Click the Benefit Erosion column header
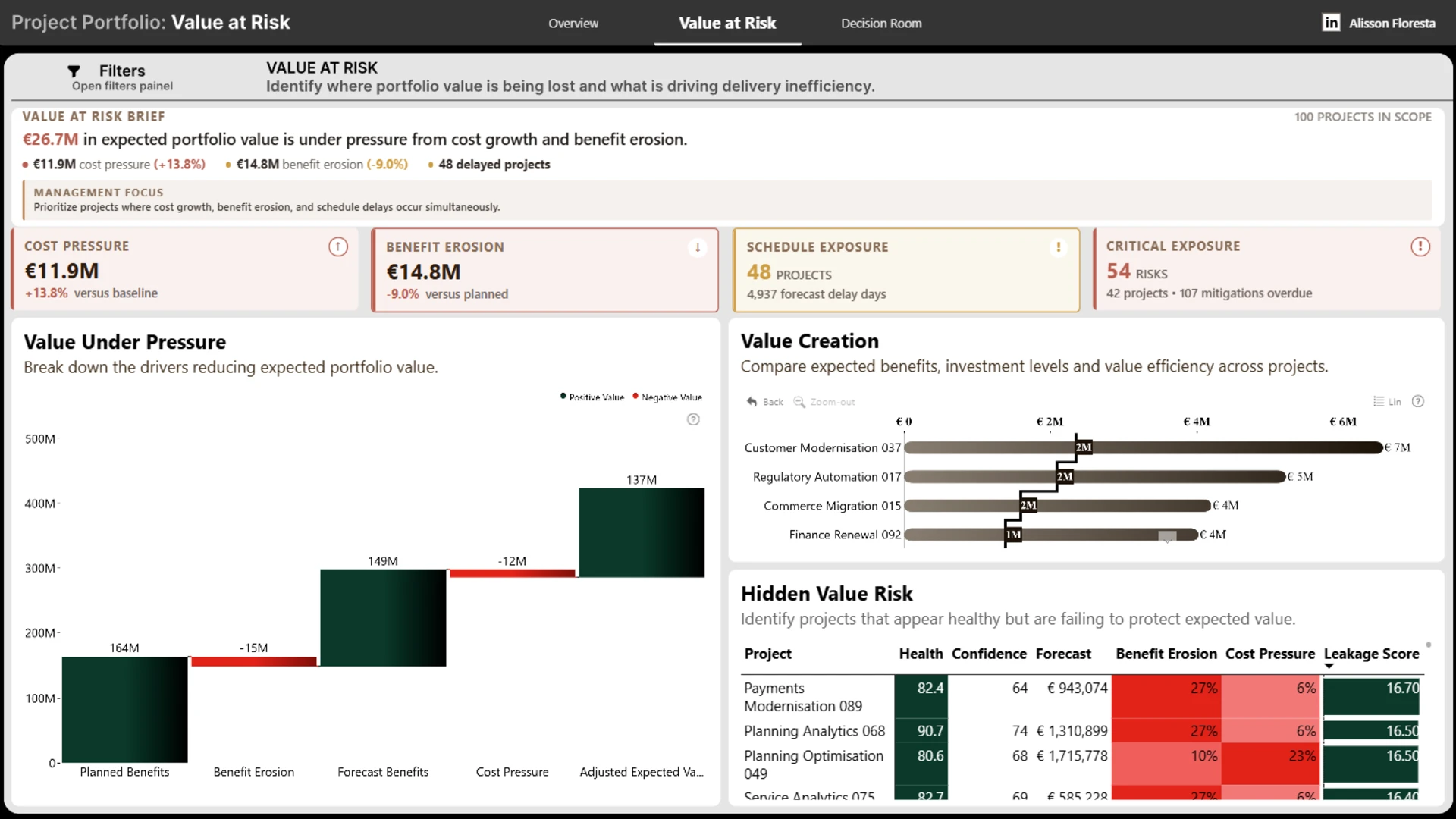This screenshot has width=1456, height=819. [x=1166, y=654]
